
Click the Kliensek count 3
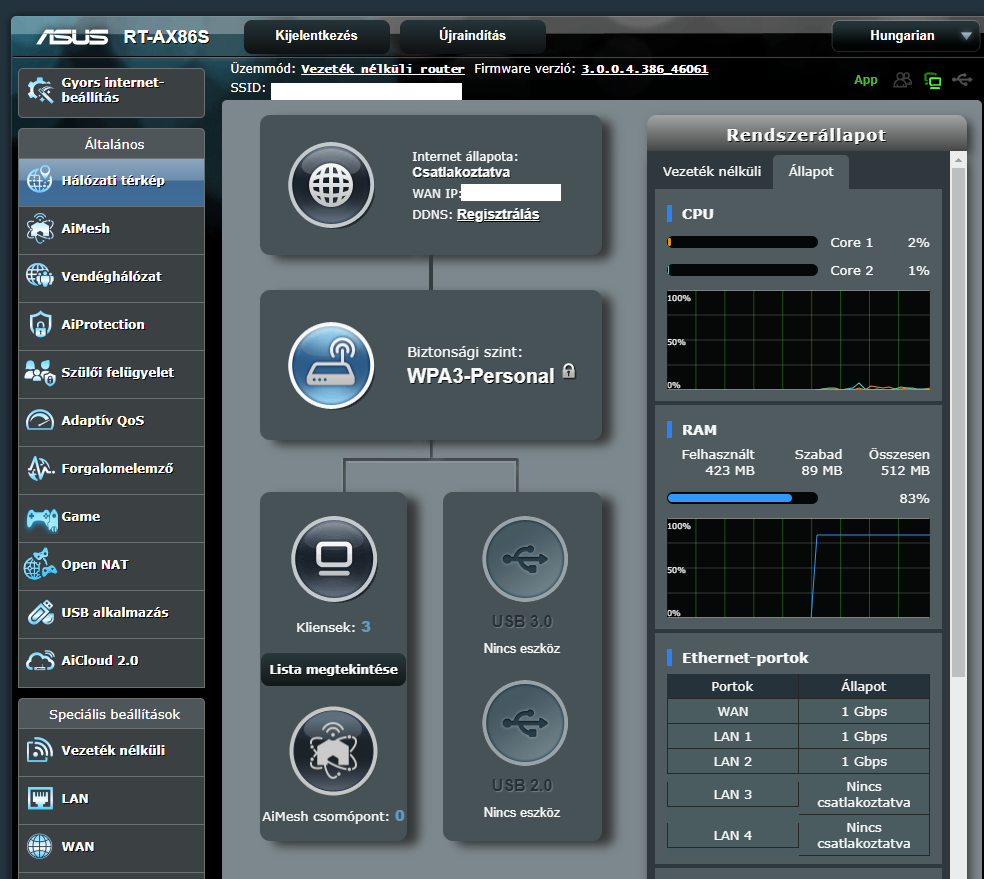click(x=366, y=627)
